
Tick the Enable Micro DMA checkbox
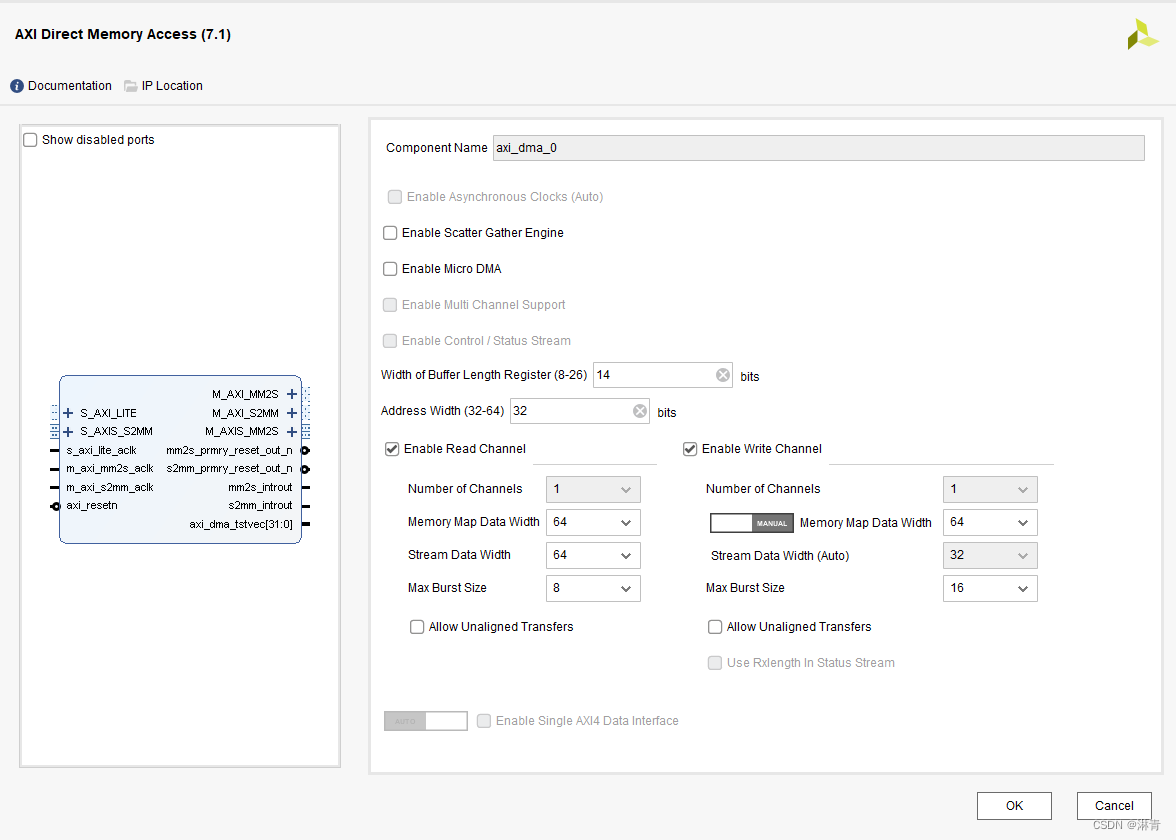tap(390, 269)
